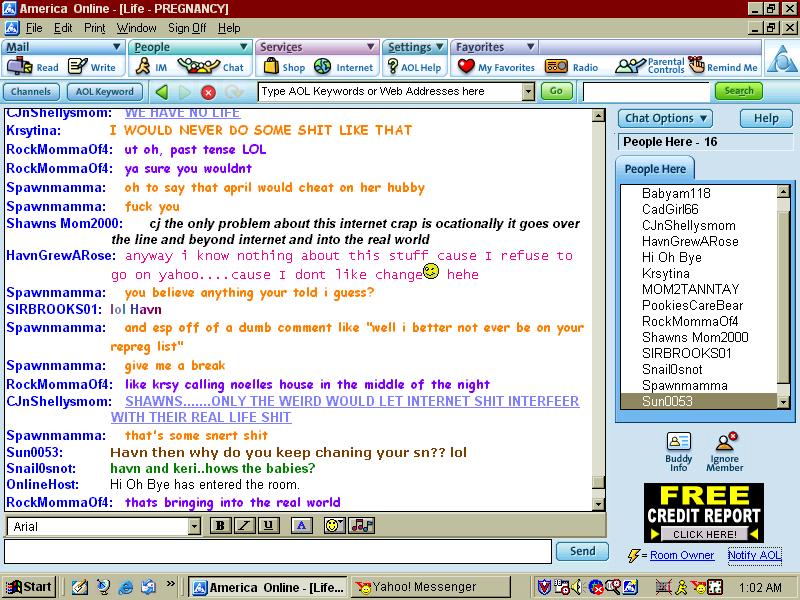Click the green Search button
The width and height of the screenshot is (800, 600).
(739, 91)
